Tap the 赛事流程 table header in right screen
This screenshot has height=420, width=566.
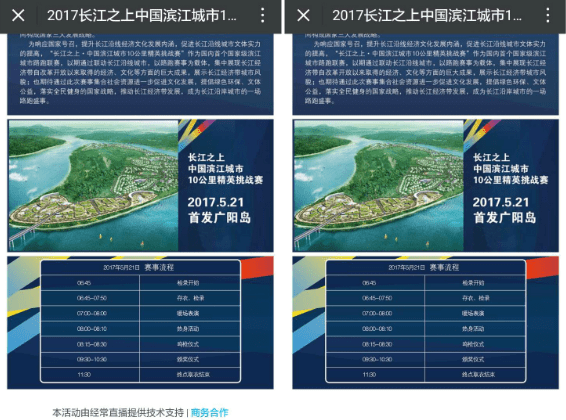pos(426,267)
